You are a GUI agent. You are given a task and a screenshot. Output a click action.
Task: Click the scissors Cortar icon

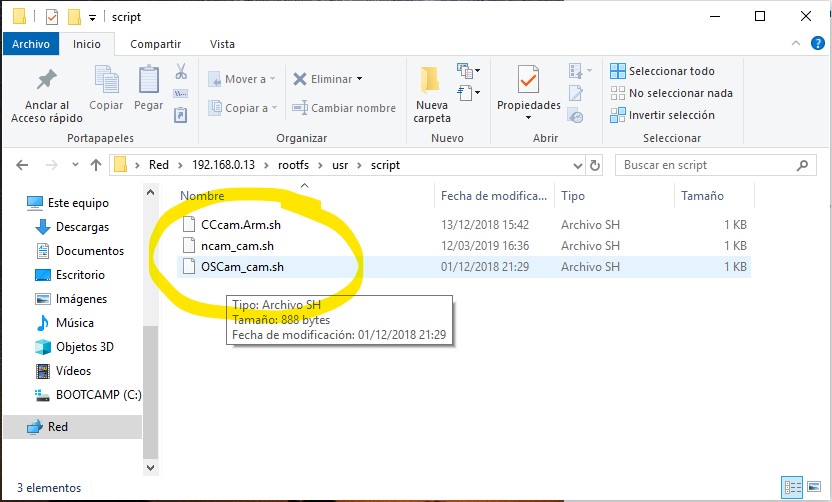pyautogui.click(x=181, y=72)
